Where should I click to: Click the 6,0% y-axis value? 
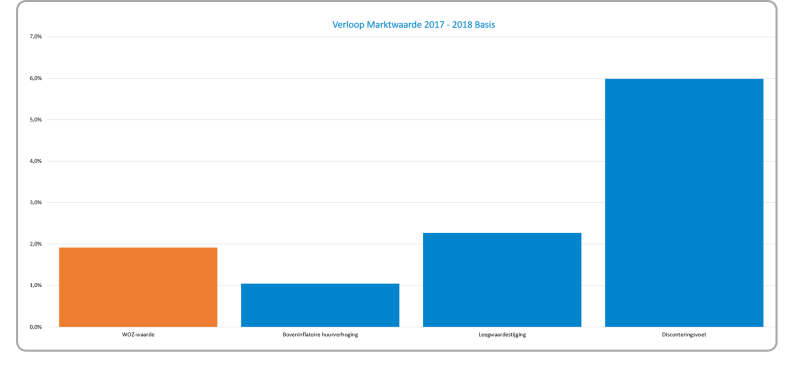(x=36, y=79)
